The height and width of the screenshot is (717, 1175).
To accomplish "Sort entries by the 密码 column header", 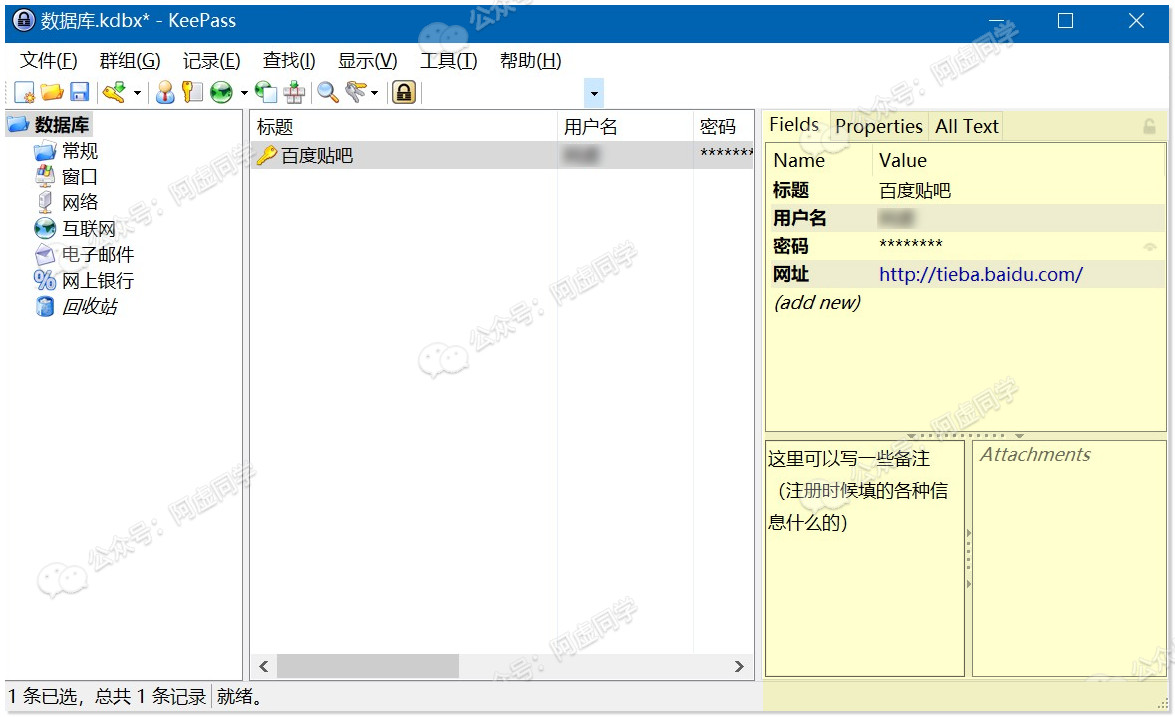I will click(x=723, y=127).
